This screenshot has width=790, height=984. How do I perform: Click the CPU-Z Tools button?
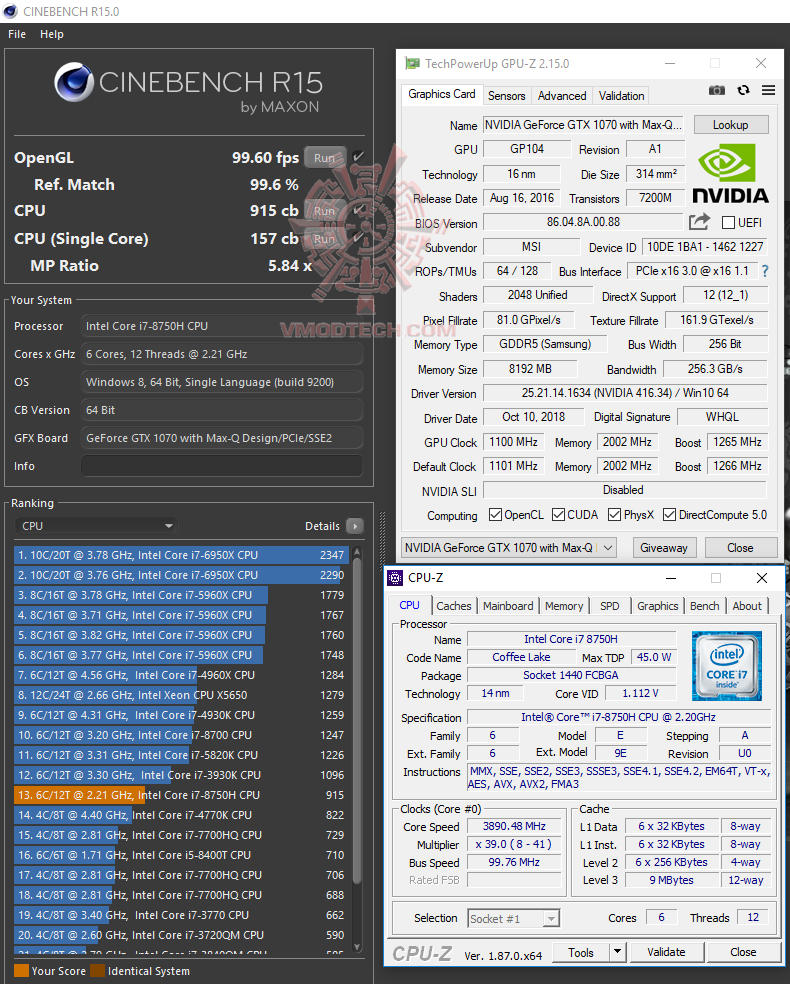[581, 952]
